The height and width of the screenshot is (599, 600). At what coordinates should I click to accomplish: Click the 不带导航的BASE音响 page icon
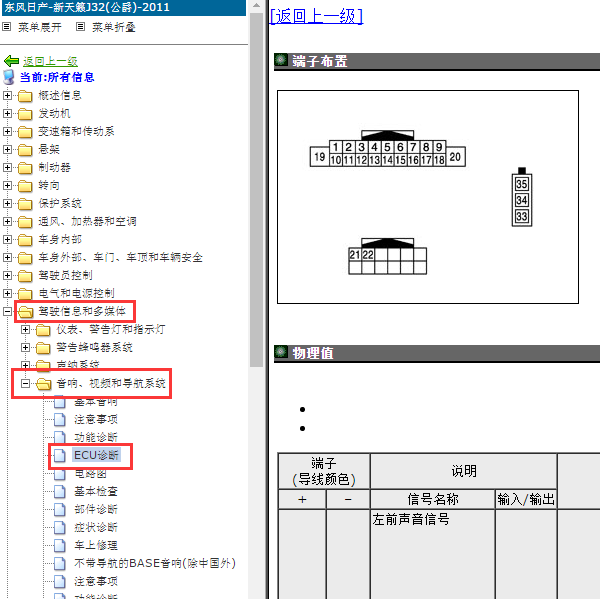(59, 563)
